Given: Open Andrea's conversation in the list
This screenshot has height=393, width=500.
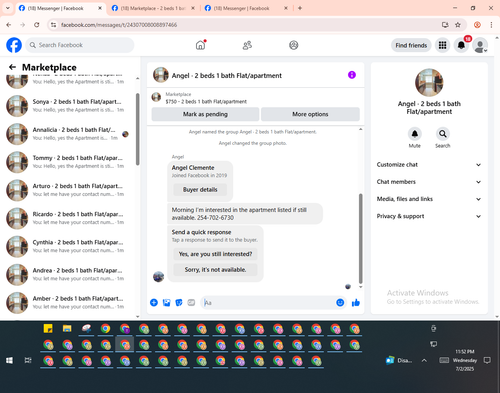Looking at the screenshot, I should tap(68, 274).
